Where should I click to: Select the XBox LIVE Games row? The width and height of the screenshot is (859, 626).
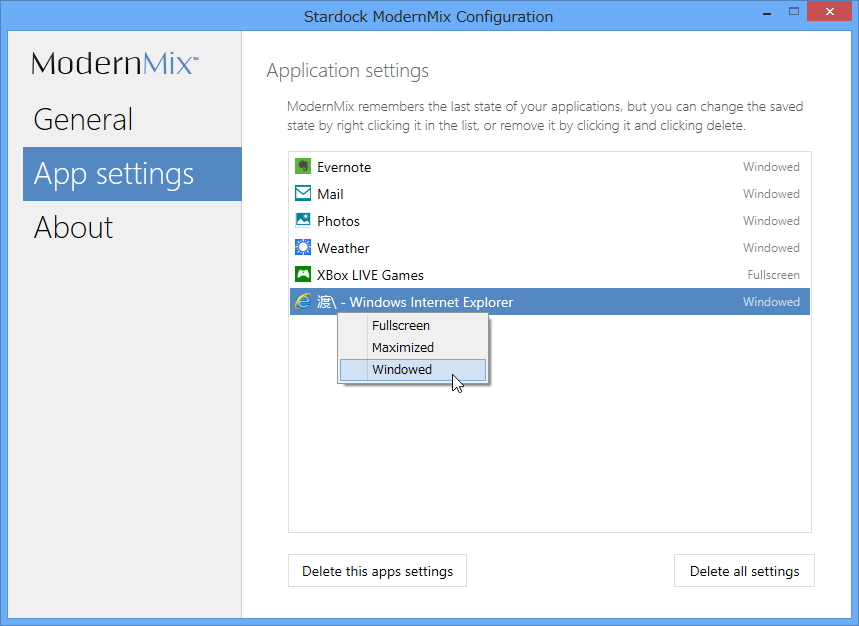coord(549,274)
